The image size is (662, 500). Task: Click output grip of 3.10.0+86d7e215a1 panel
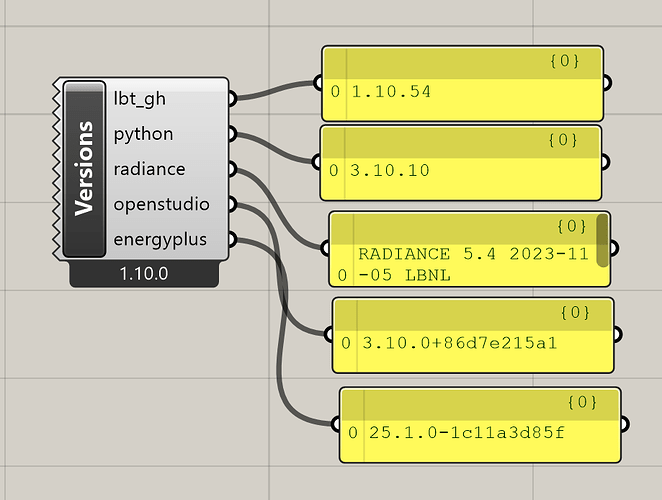point(618,334)
